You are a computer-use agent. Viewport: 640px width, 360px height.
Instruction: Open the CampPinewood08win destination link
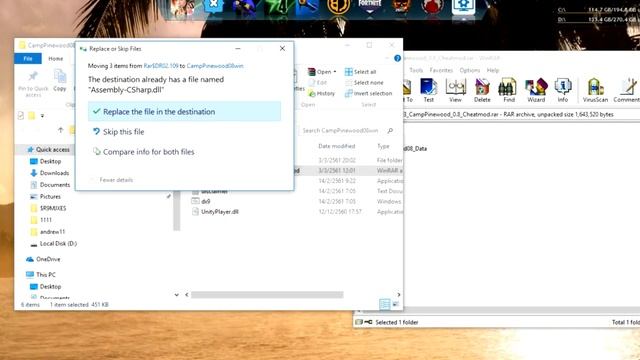pyautogui.click(x=215, y=66)
